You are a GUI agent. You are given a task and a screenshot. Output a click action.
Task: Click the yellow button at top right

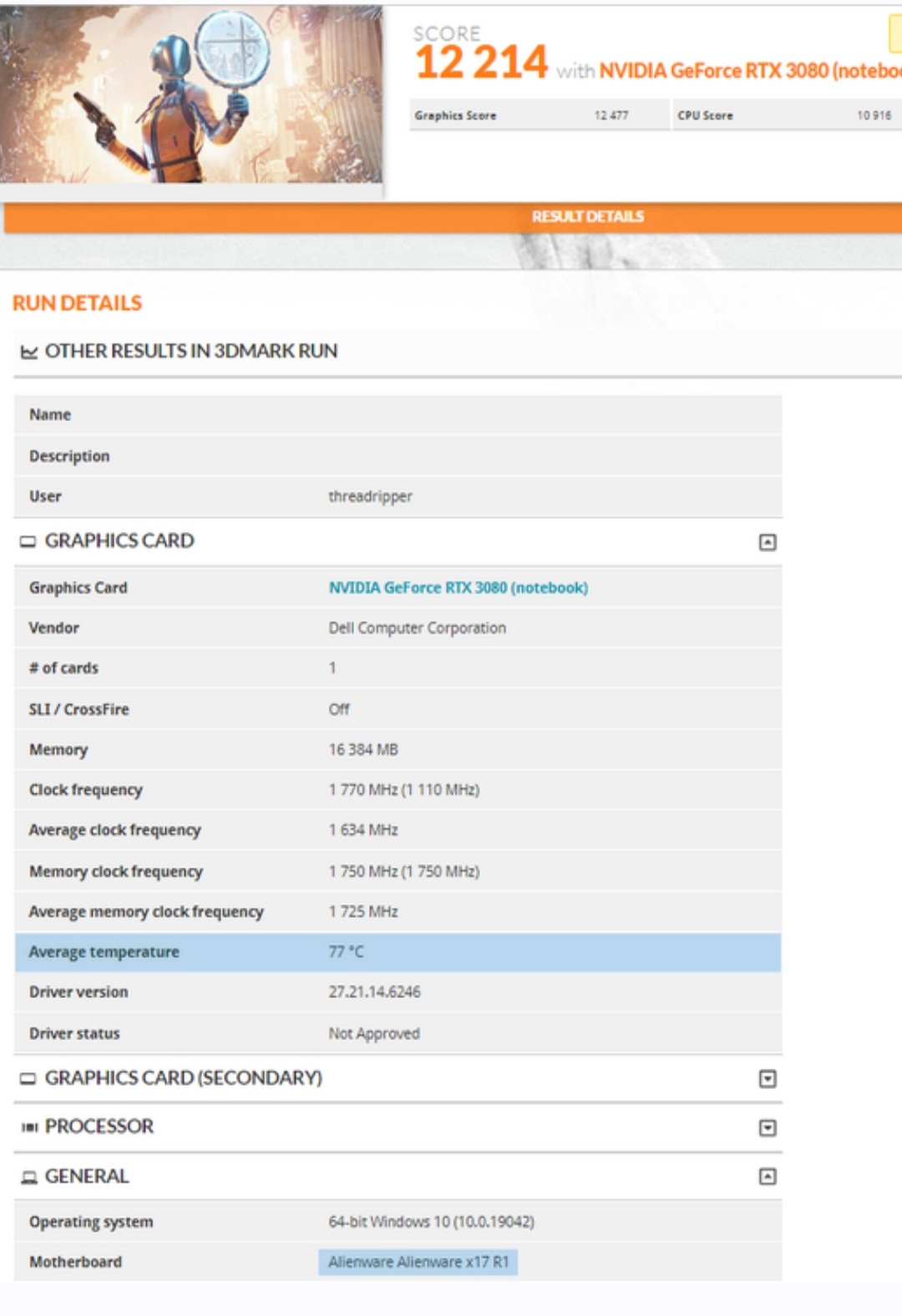pyautogui.click(x=895, y=33)
